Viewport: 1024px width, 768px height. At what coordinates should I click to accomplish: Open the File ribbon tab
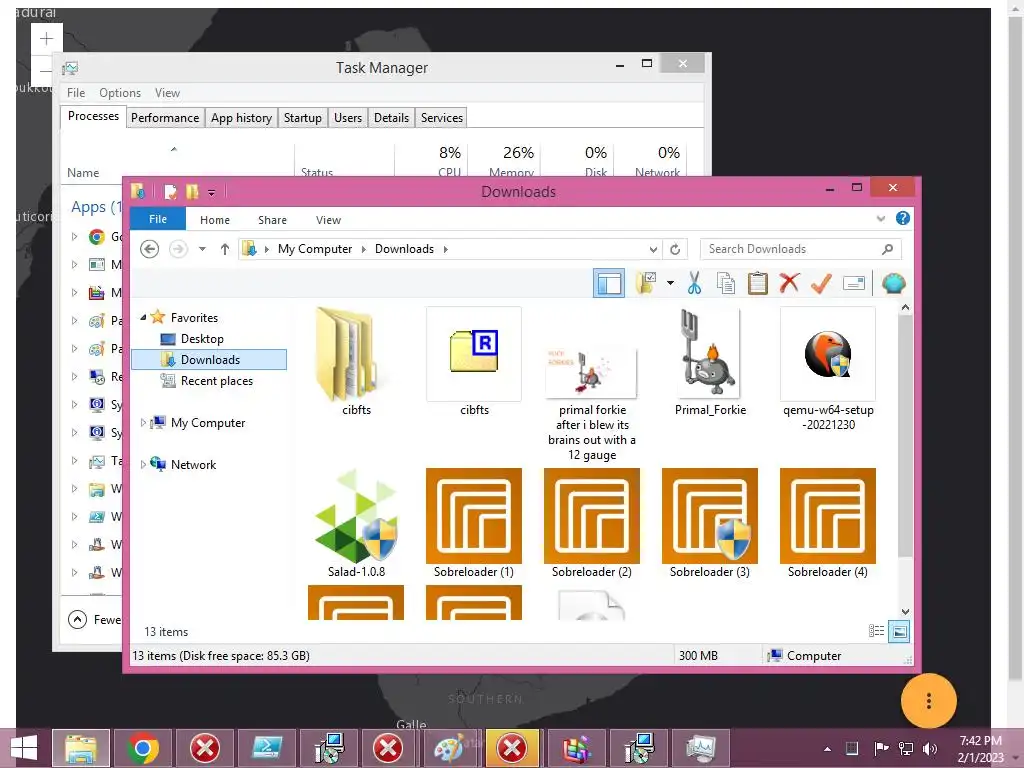pyautogui.click(x=157, y=219)
